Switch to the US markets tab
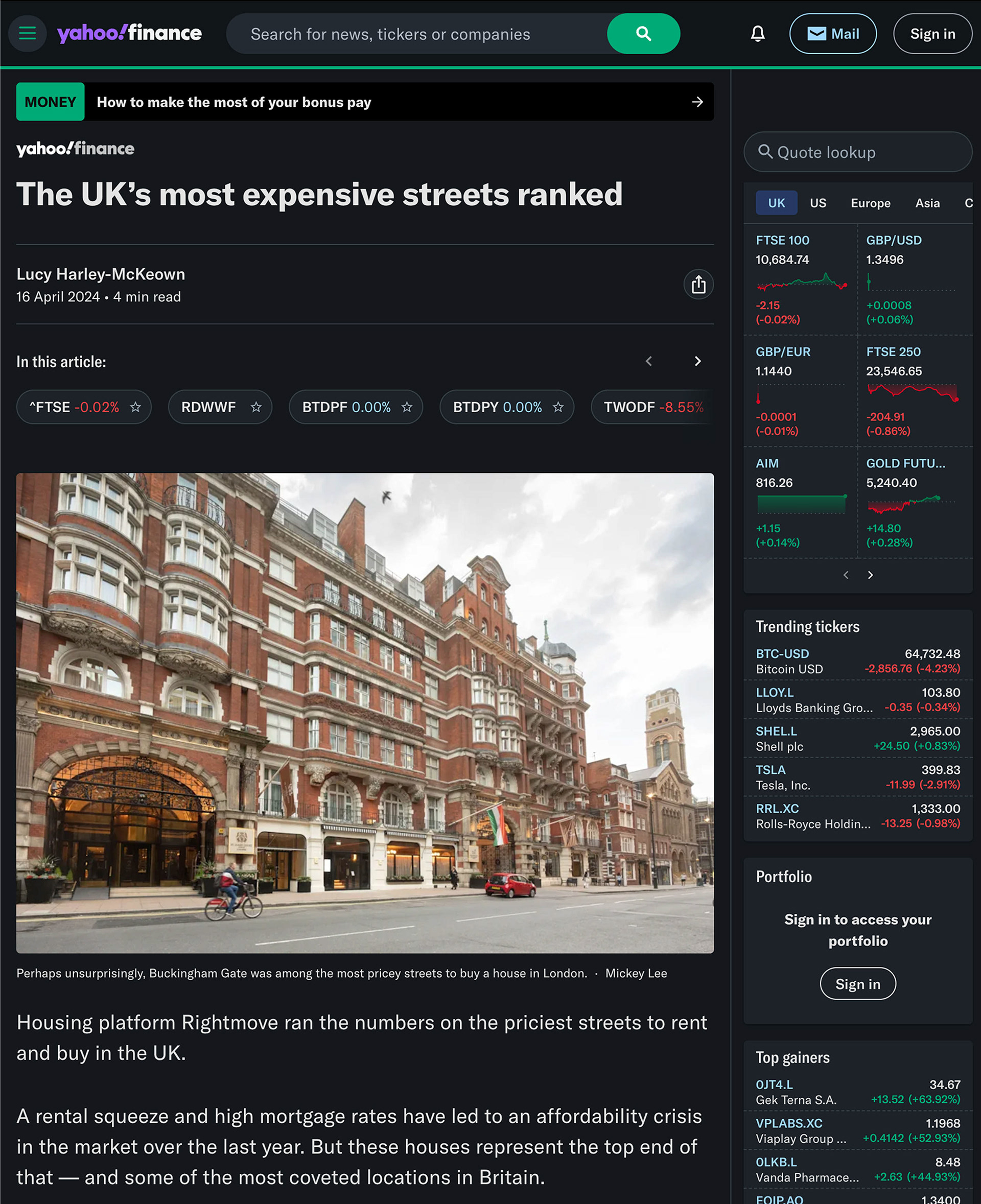981x1204 pixels. pos(818,203)
